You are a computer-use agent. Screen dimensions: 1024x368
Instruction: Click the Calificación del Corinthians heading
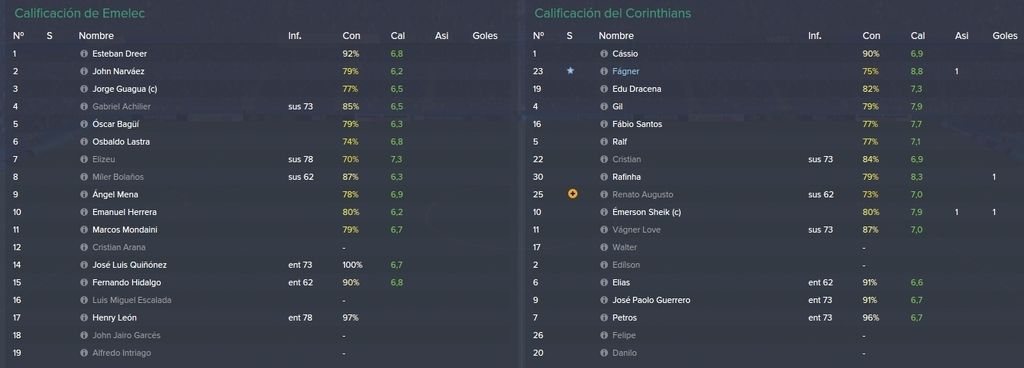(x=613, y=13)
